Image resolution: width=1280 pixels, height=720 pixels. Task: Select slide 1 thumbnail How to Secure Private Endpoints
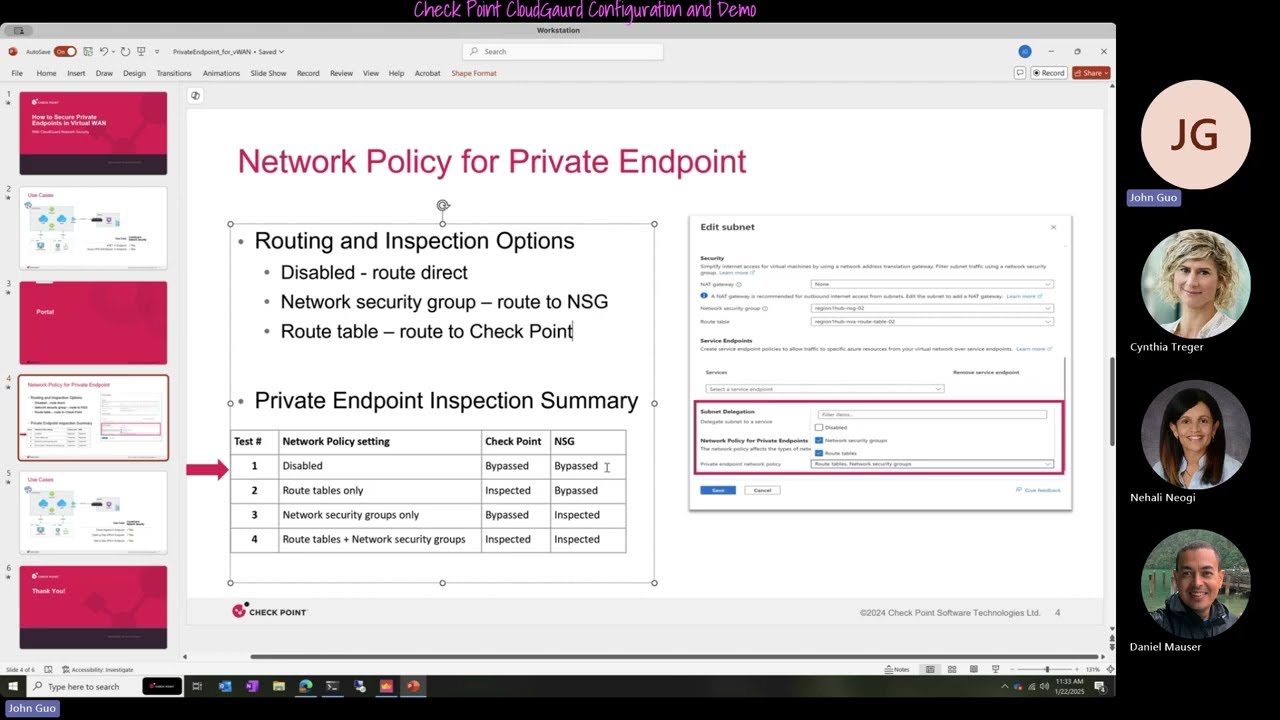click(93, 133)
